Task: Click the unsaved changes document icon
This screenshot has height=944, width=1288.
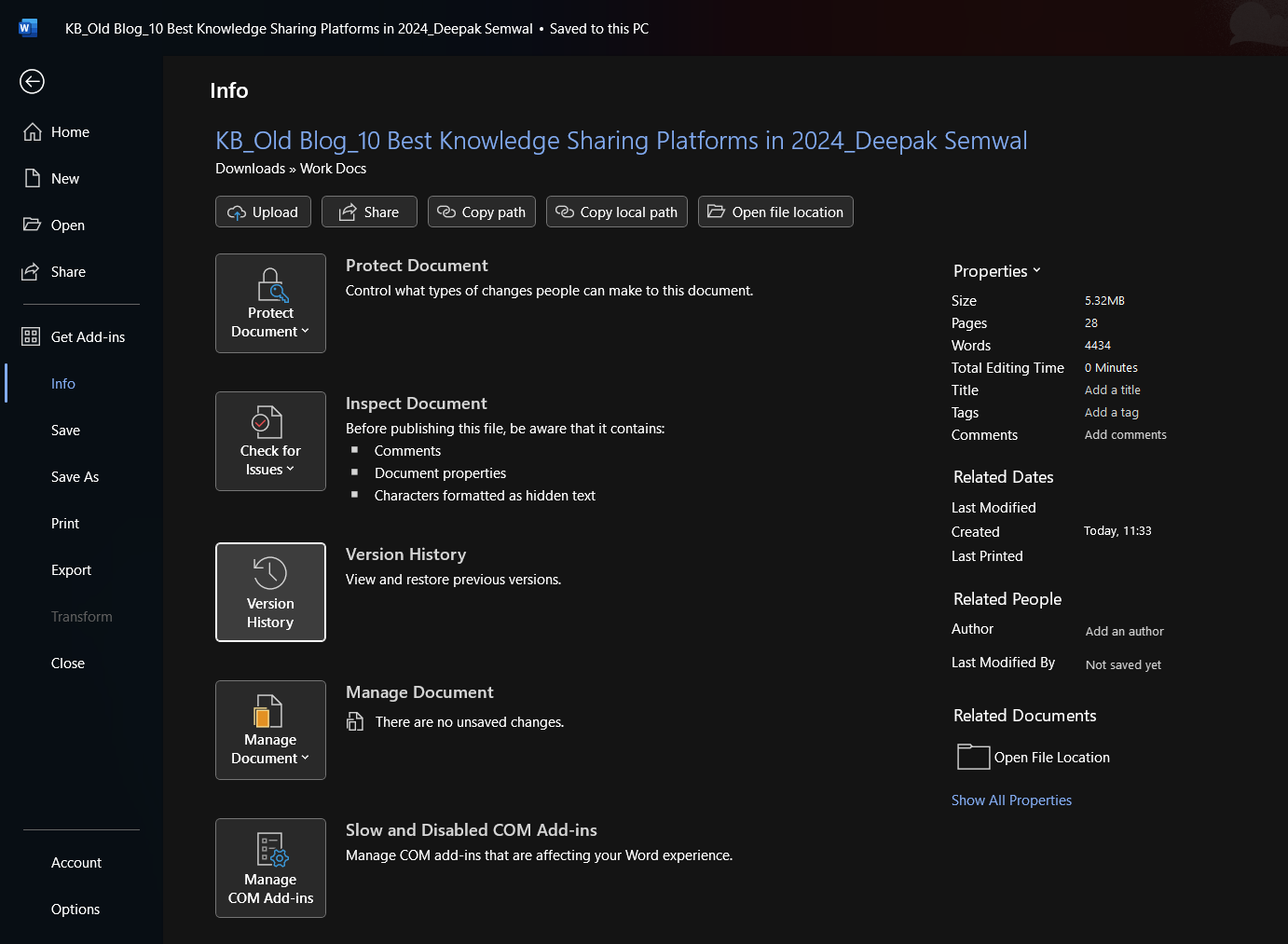Action: point(355,721)
